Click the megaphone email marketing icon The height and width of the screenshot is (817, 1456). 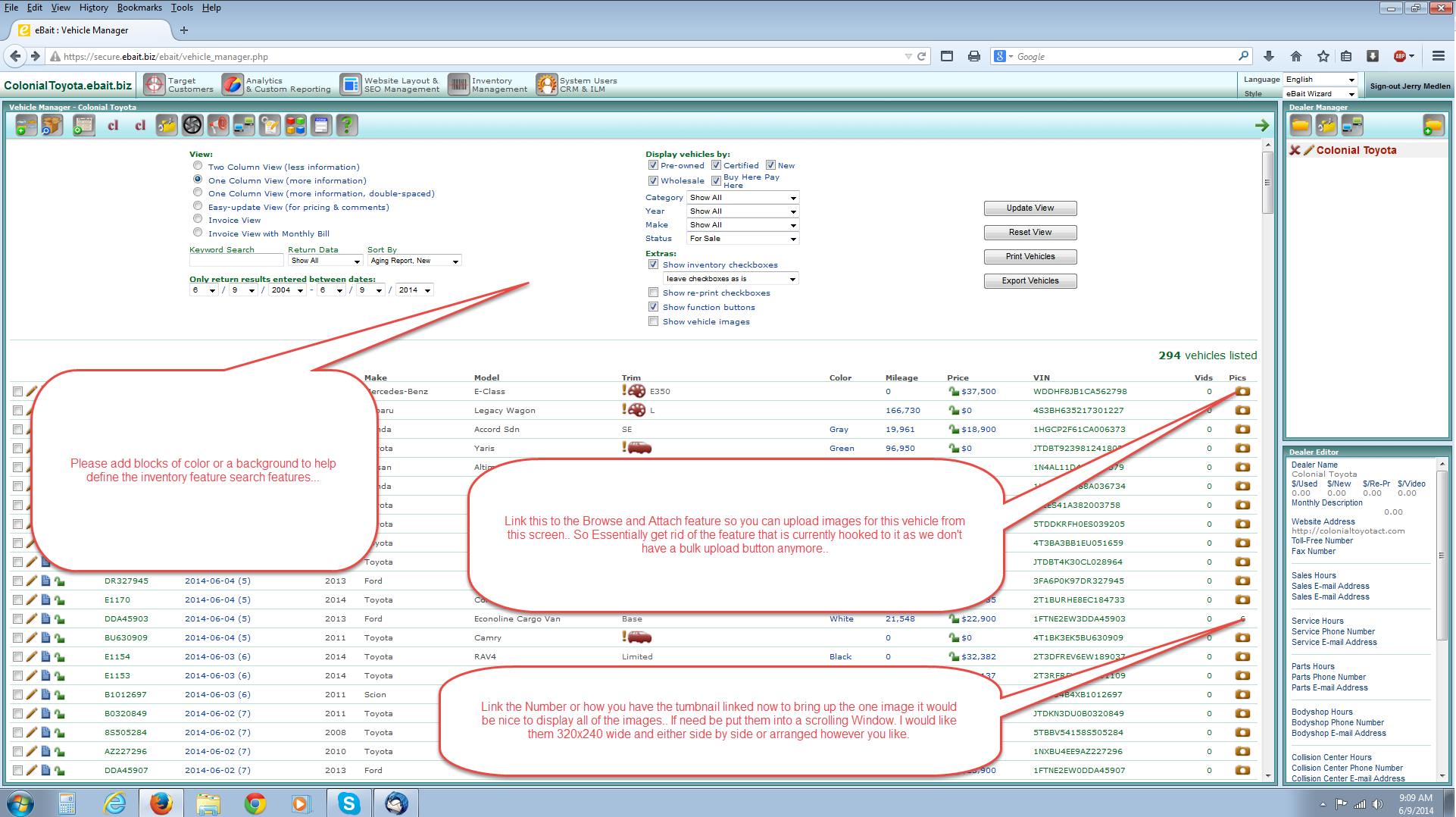point(218,125)
